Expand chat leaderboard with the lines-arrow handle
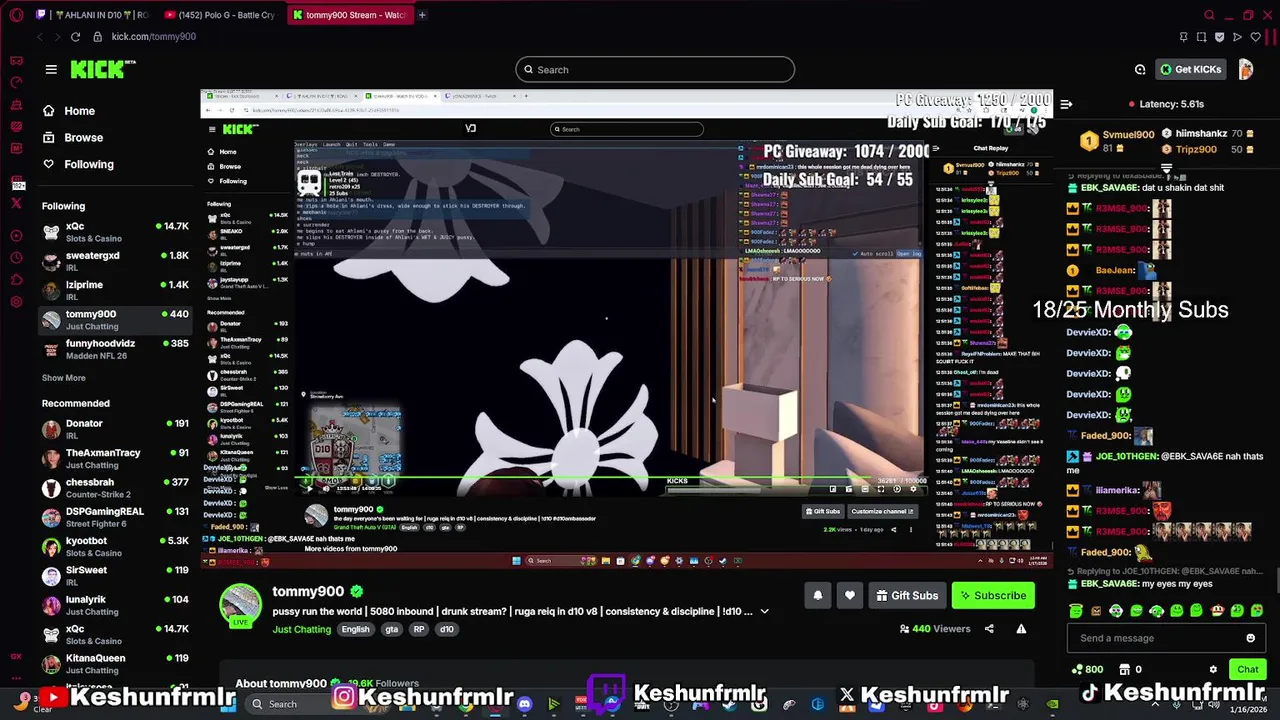This screenshot has width=1280, height=720. click(x=1166, y=168)
